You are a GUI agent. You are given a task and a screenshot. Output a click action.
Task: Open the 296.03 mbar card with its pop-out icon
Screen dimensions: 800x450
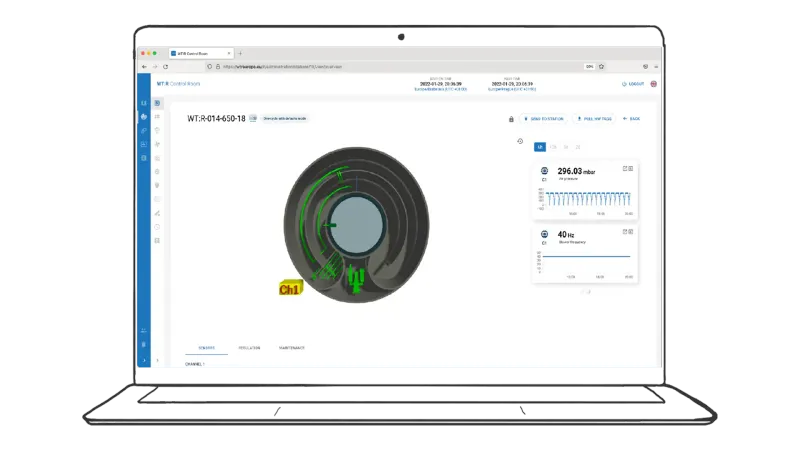click(625, 168)
